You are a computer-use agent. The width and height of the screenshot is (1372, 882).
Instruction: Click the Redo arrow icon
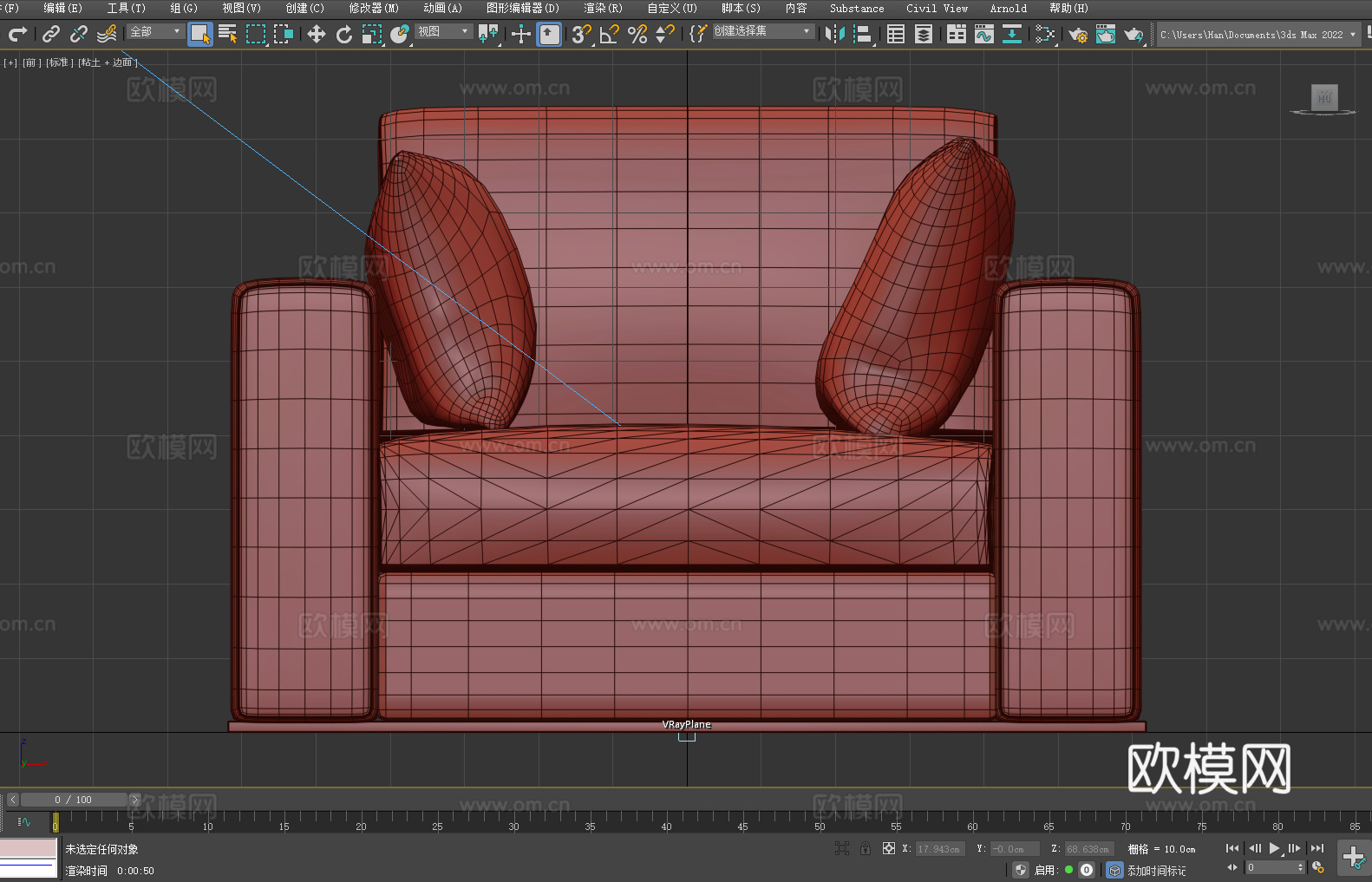tap(17, 34)
